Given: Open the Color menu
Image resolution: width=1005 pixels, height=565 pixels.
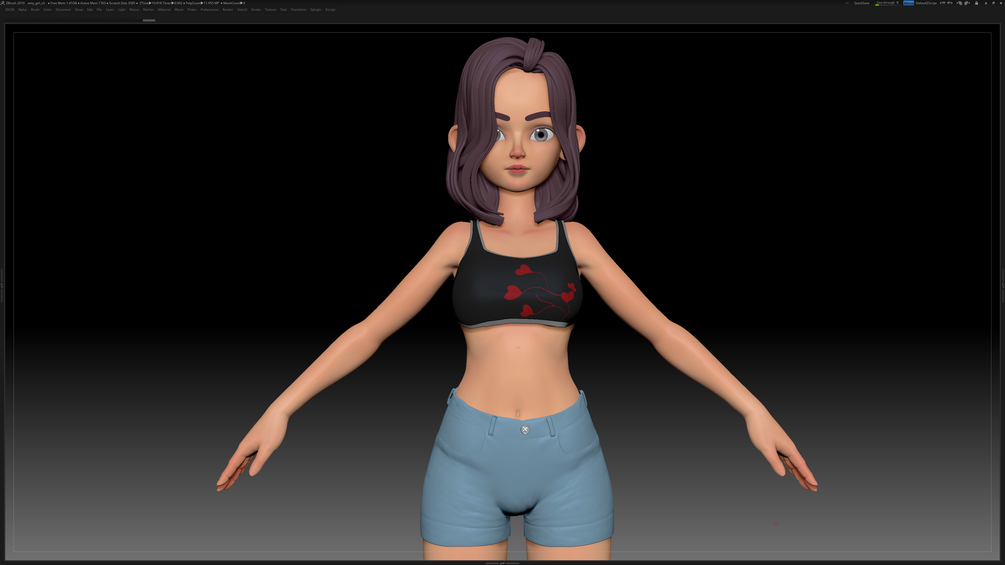Looking at the screenshot, I should pos(47,10).
